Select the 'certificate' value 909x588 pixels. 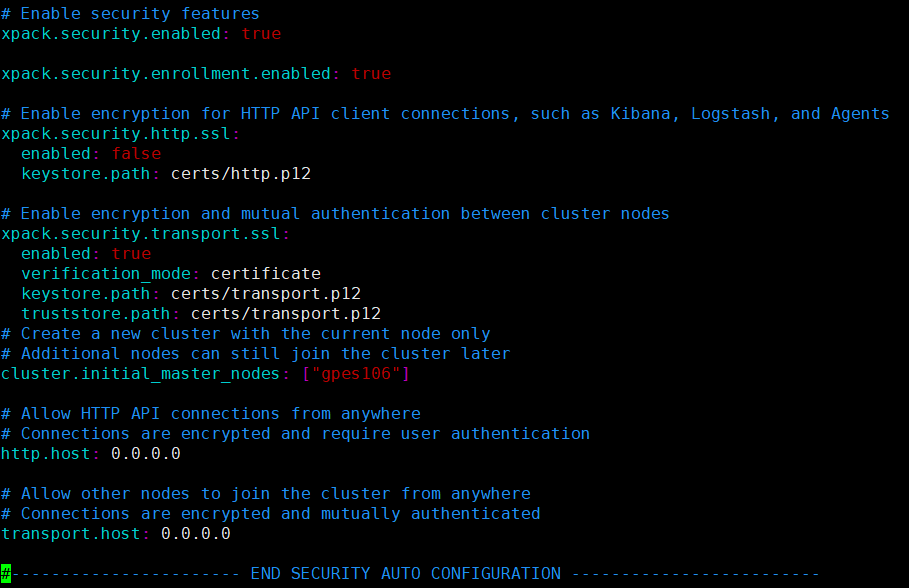tap(266, 274)
